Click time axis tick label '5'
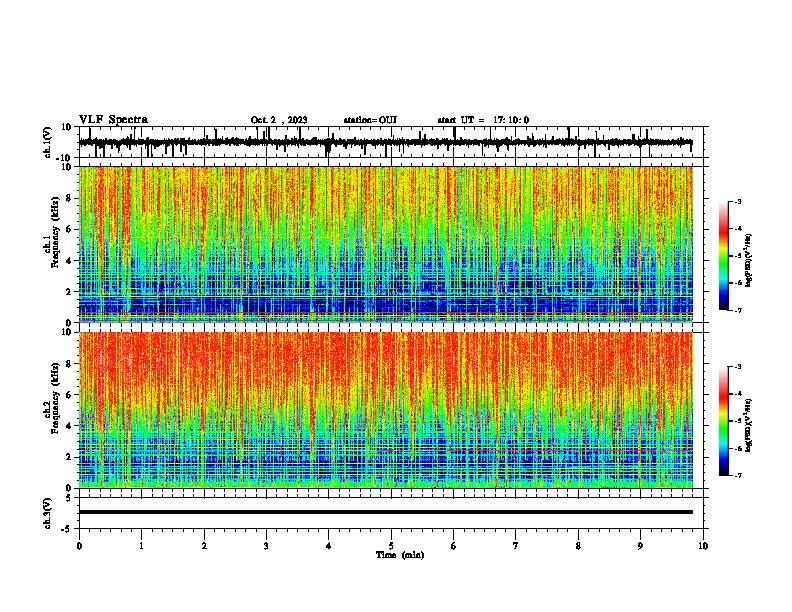 (391, 546)
